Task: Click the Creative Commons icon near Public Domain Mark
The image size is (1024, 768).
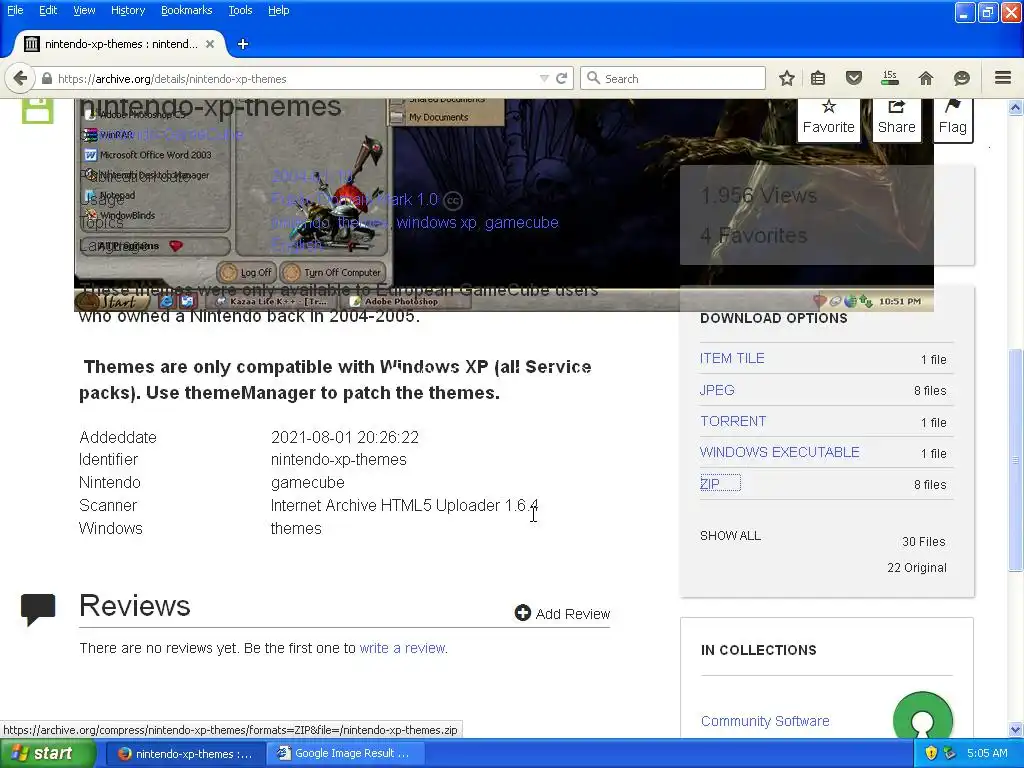Action: (x=453, y=200)
